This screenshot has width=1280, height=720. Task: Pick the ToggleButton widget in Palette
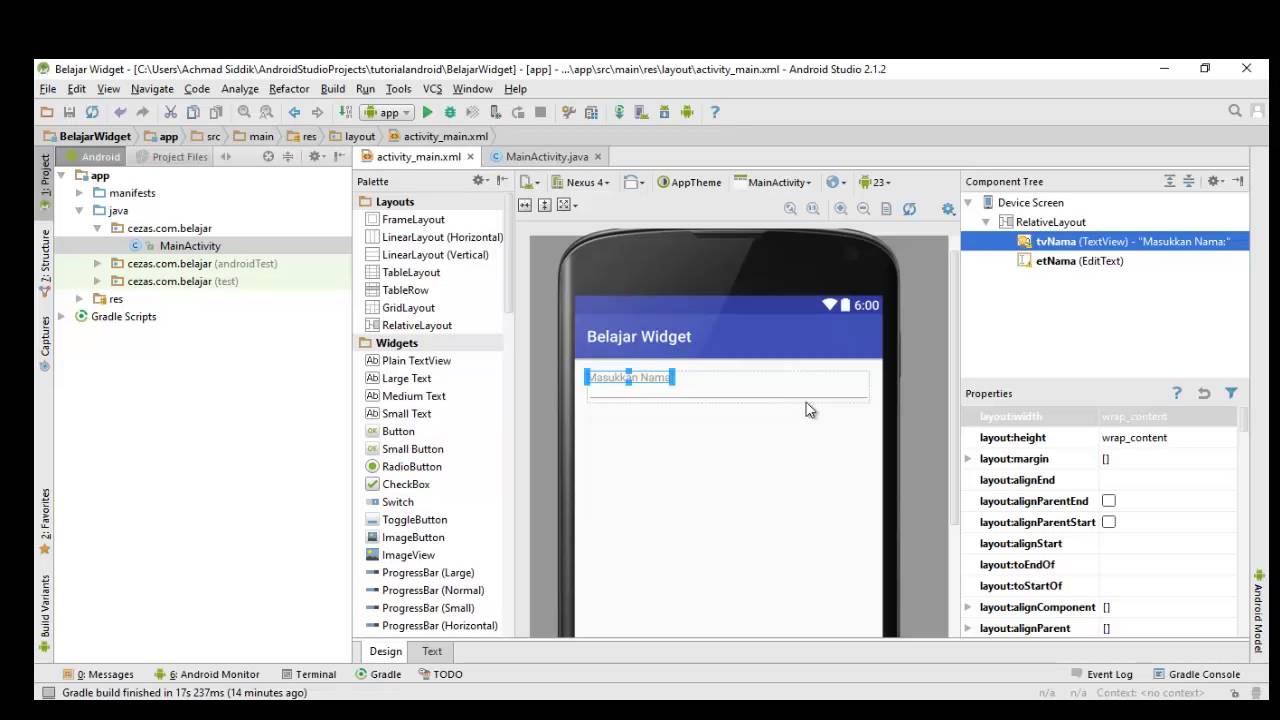click(414, 520)
